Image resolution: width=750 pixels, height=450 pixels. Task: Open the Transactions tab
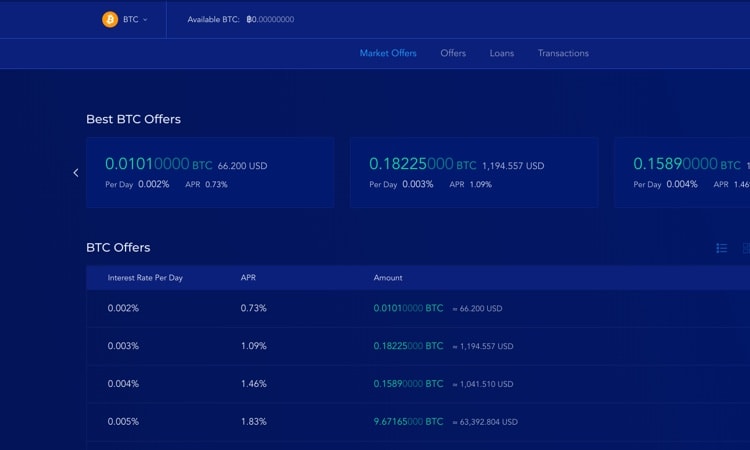point(563,53)
